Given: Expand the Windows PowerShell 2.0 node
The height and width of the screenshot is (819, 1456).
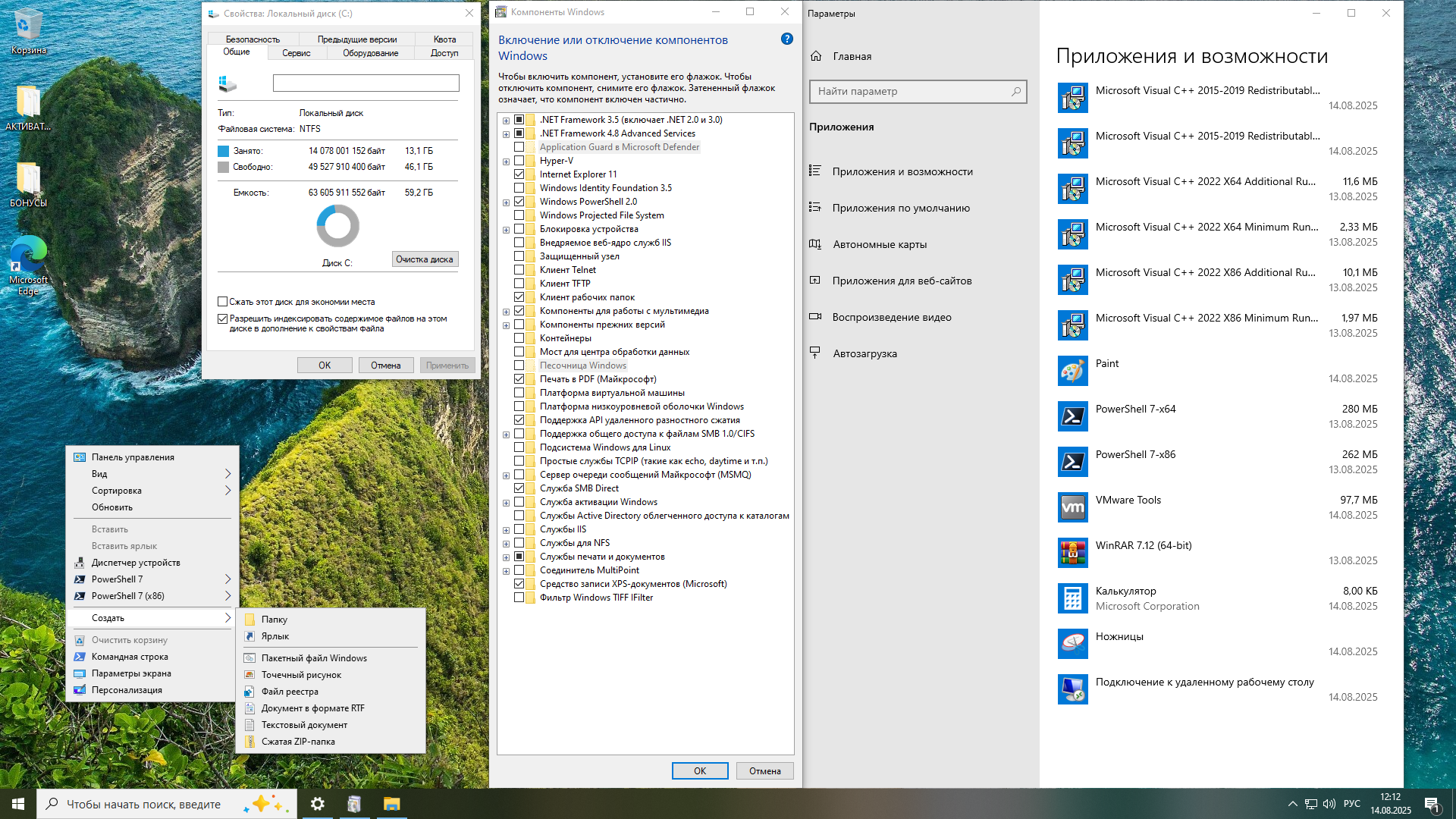Looking at the screenshot, I should pyautogui.click(x=506, y=202).
